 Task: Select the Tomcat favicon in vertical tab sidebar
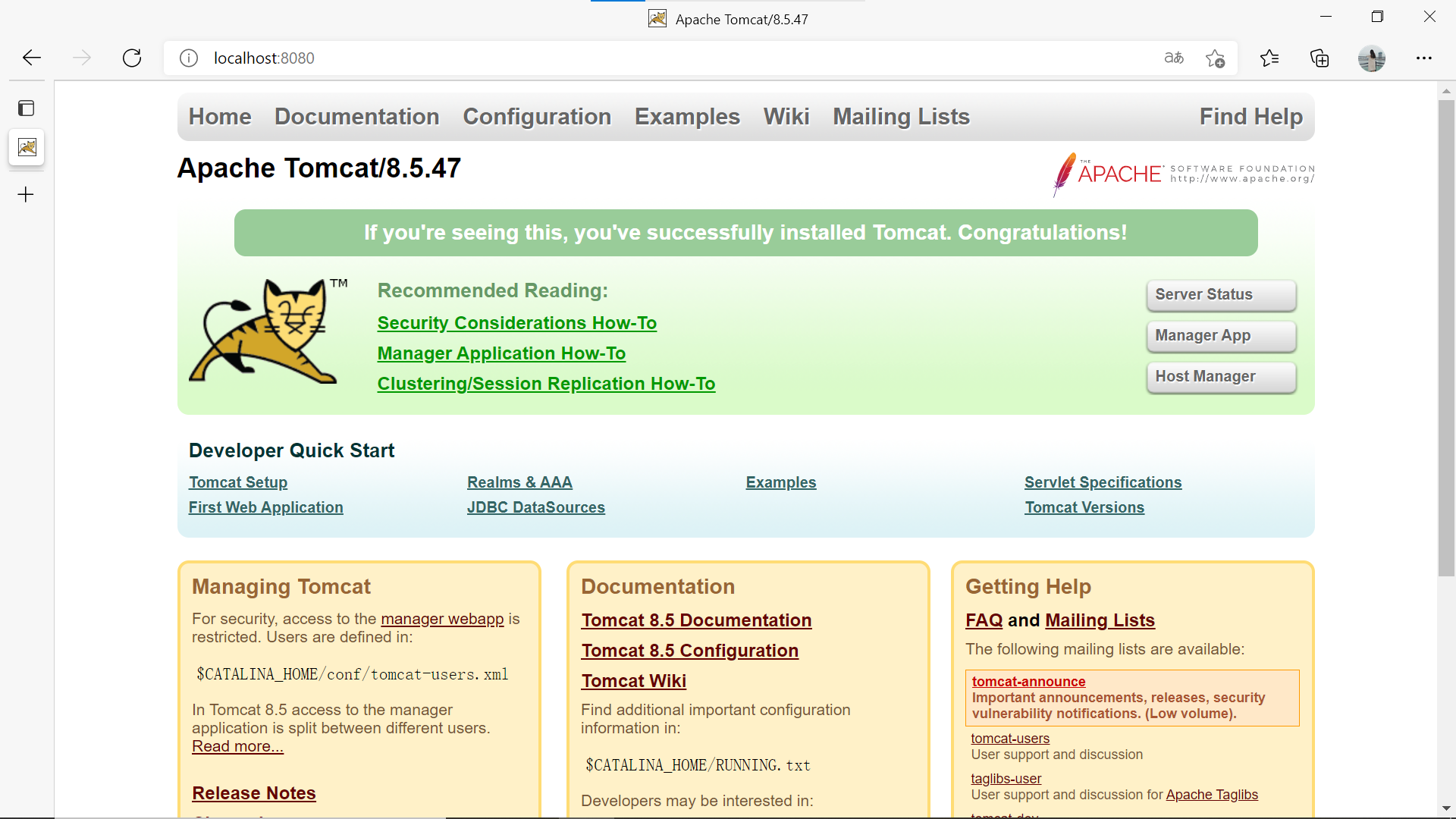coord(27,147)
